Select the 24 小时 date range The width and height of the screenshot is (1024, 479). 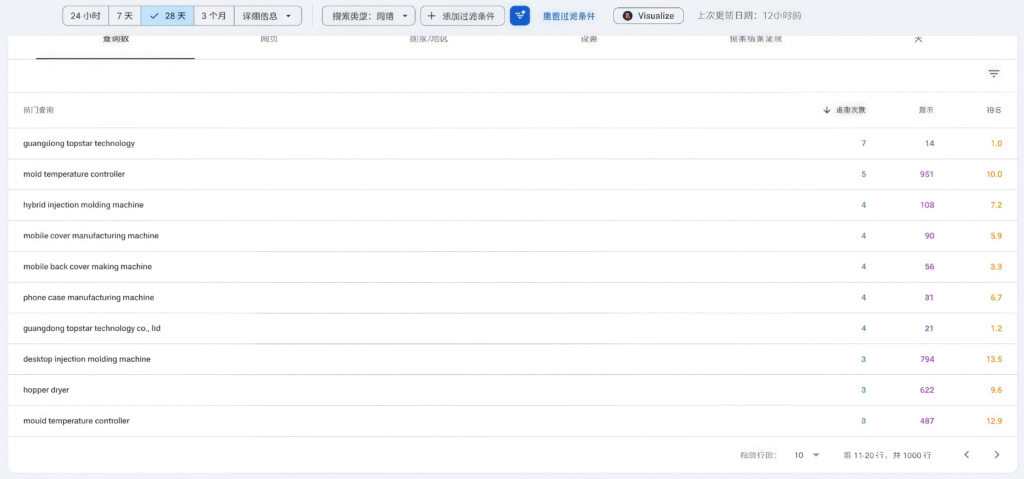pyautogui.click(x=85, y=16)
